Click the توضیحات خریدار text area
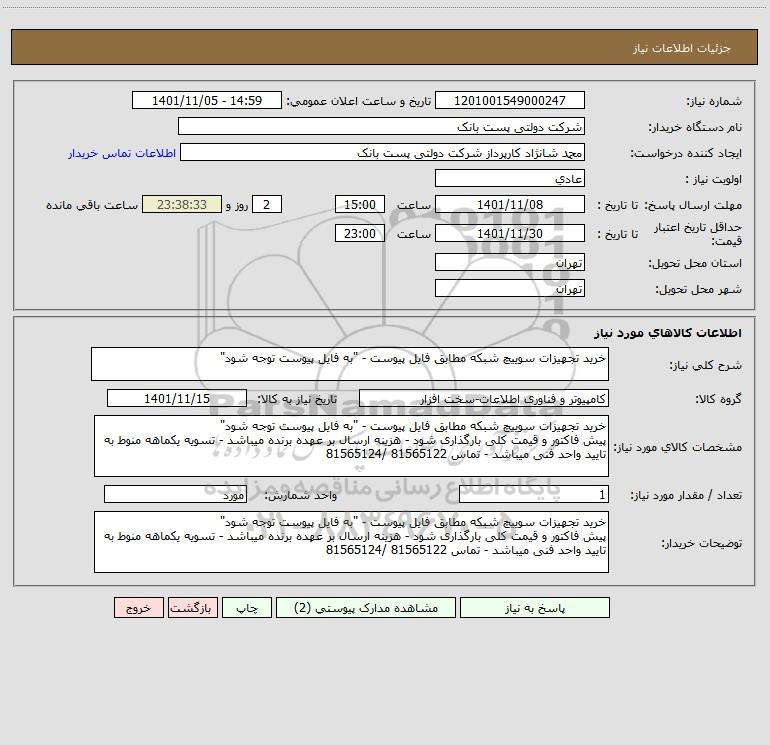This screenshot has width=770, height=745. (351, 542)
